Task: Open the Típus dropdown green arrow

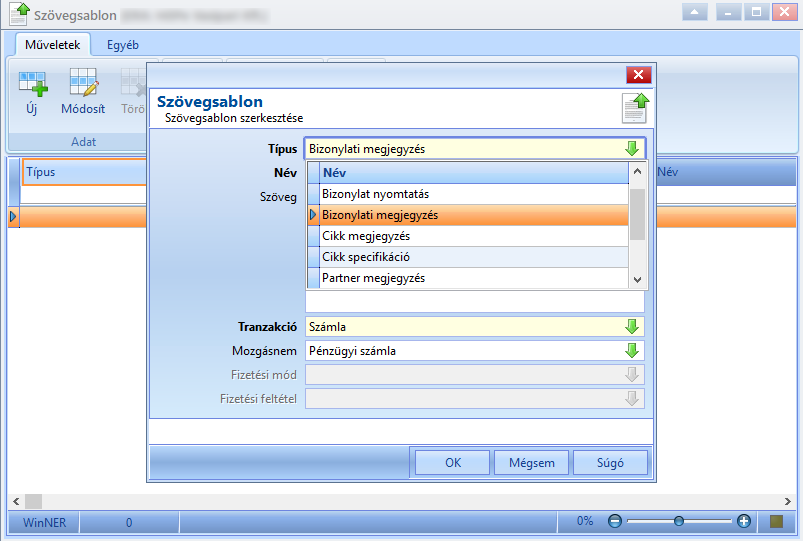Action: [632, 149]
